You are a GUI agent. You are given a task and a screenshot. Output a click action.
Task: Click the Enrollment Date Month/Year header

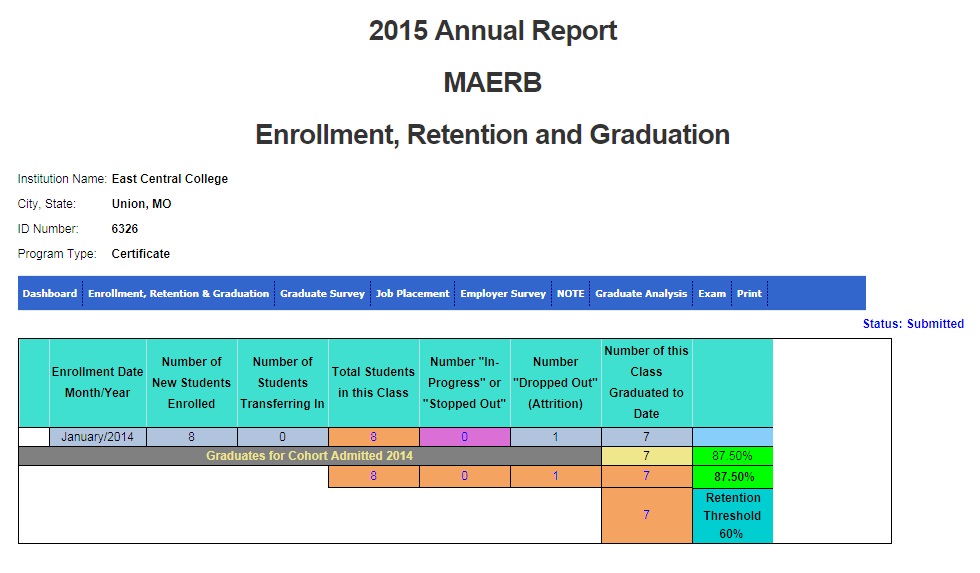(98, 382)
